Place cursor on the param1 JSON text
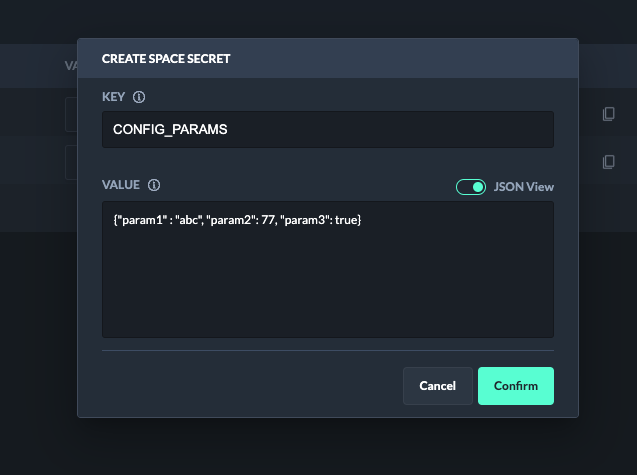This screenshot has height=475, width=637. [x=137, y=219]
